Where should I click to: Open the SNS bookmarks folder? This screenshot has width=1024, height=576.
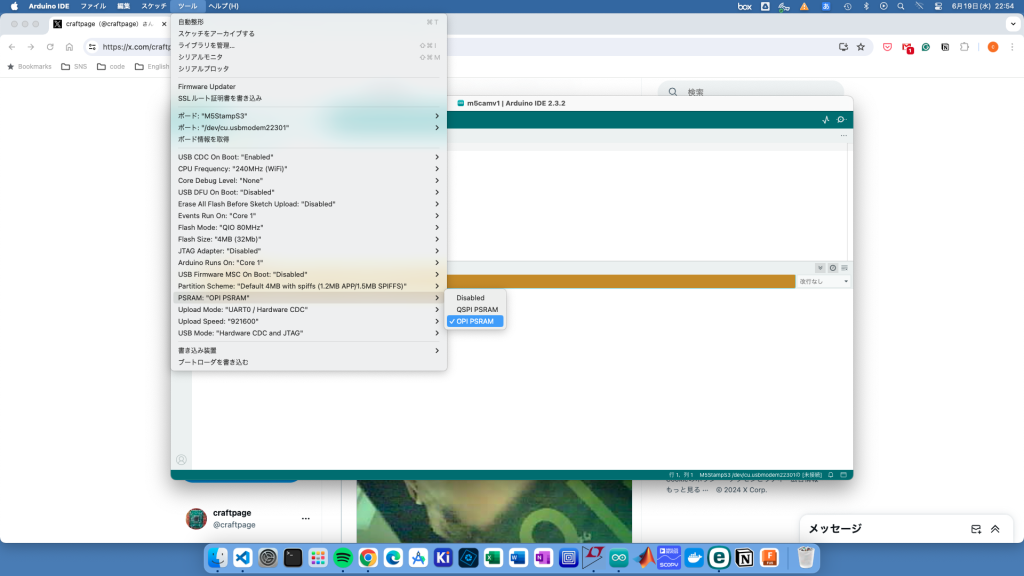74,67
